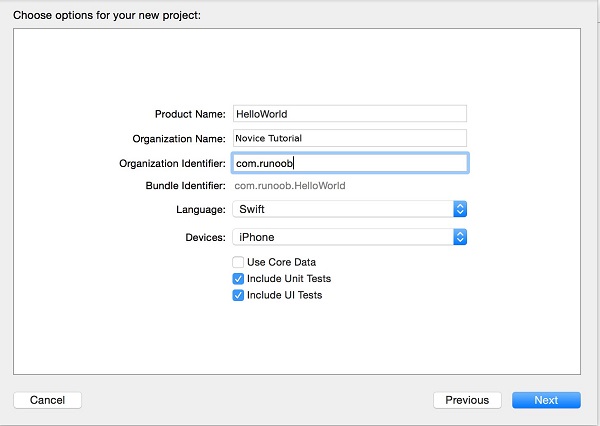Click the Product Name text field

[x=349, y=114]
